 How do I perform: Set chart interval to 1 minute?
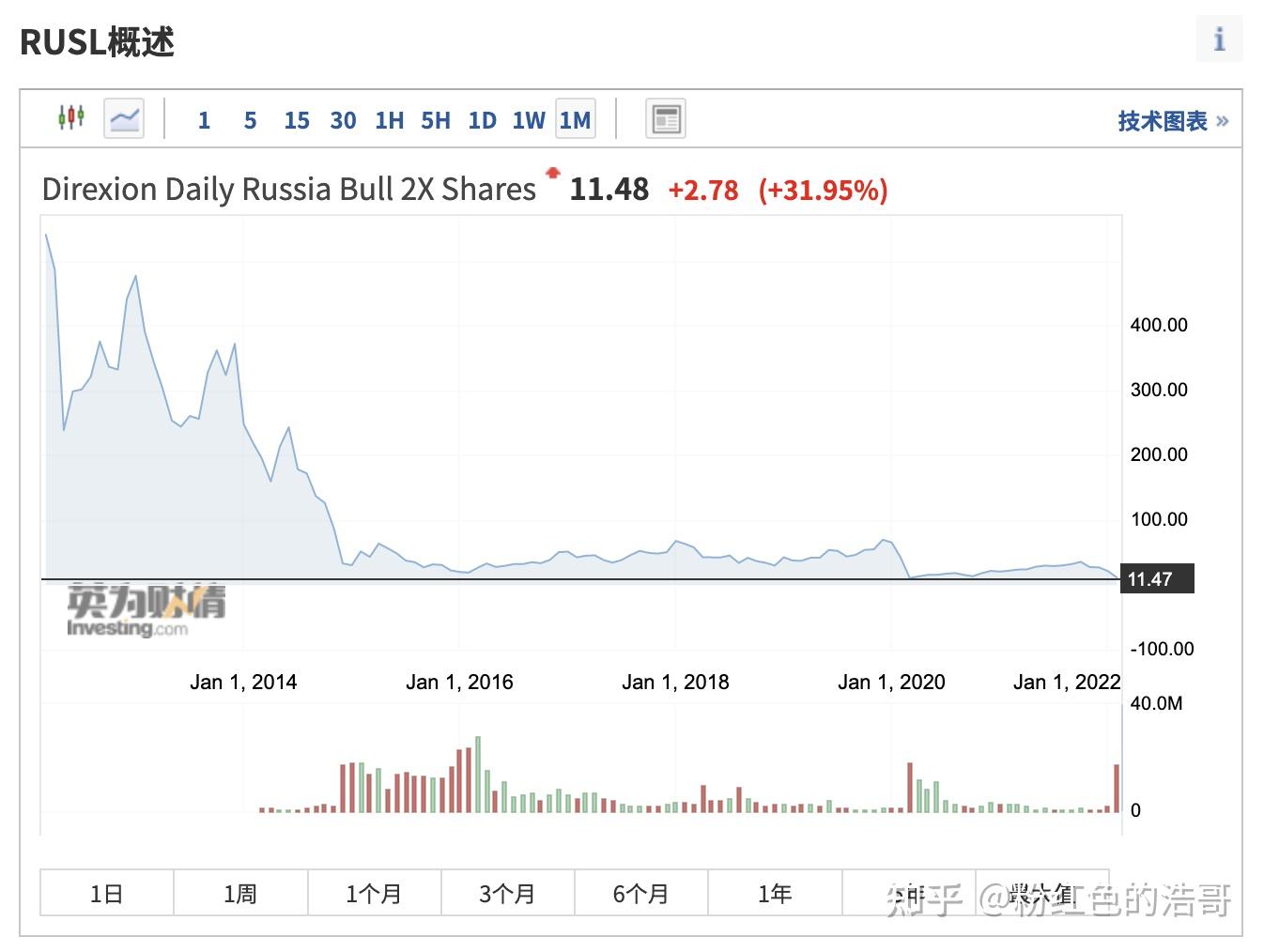(204, 120)
